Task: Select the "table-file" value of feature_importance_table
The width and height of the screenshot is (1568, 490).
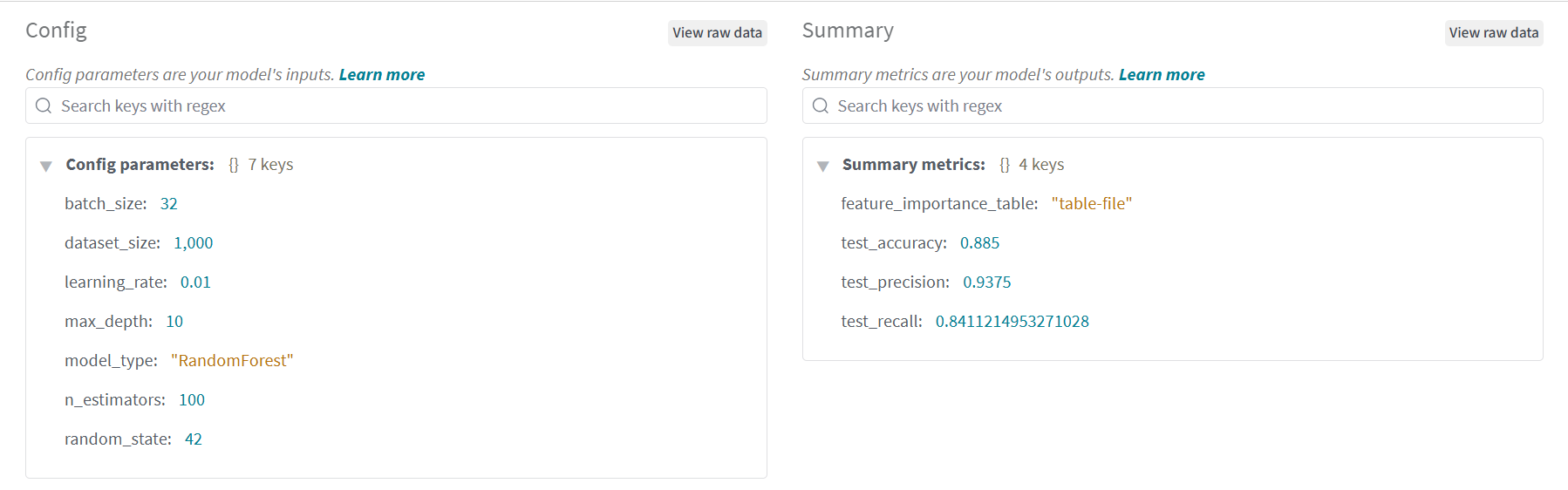Action: point(1091,204)
